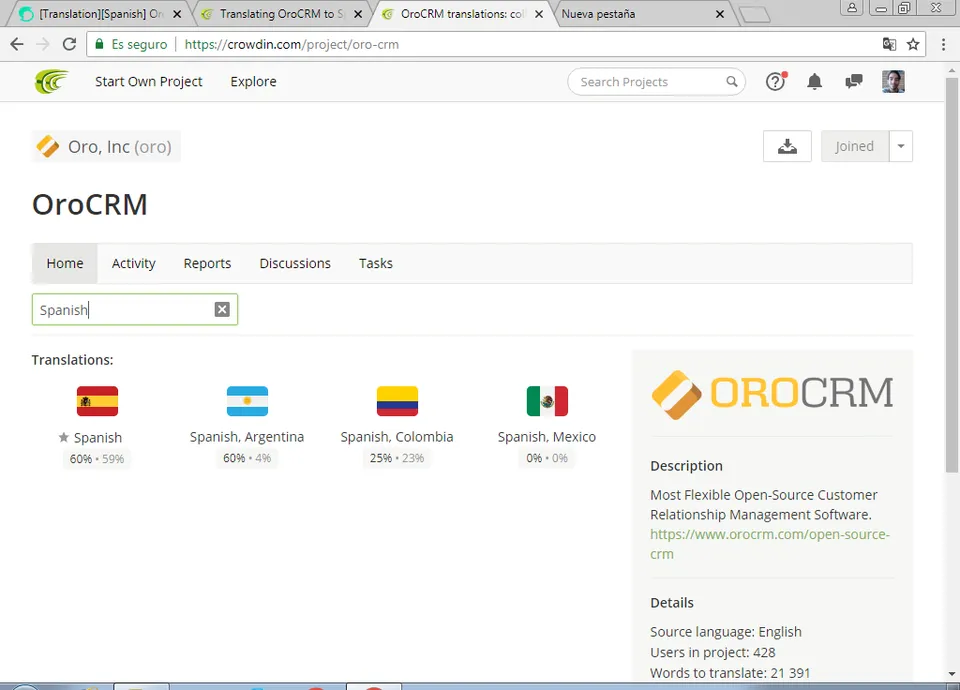Click the Colombia flag icon
This screenshot has width=960, height=690.
coord(397,401)
